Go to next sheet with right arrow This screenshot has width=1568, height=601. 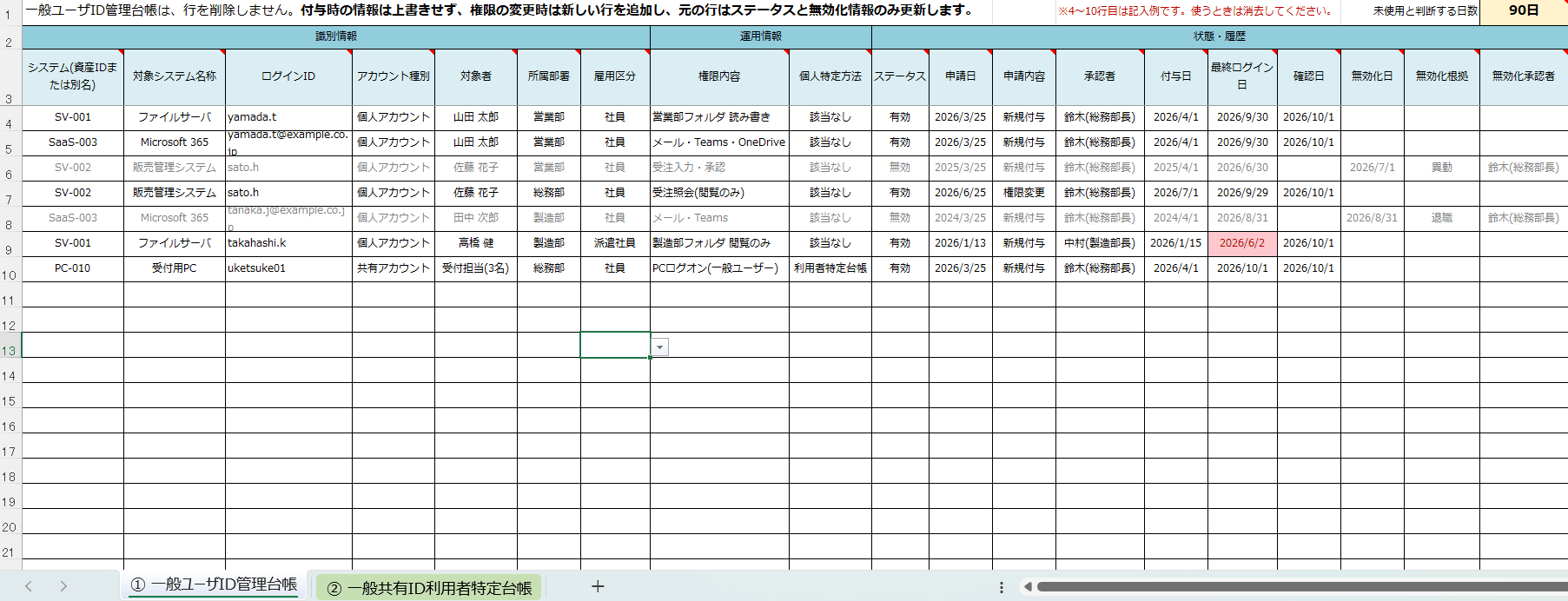63,586
